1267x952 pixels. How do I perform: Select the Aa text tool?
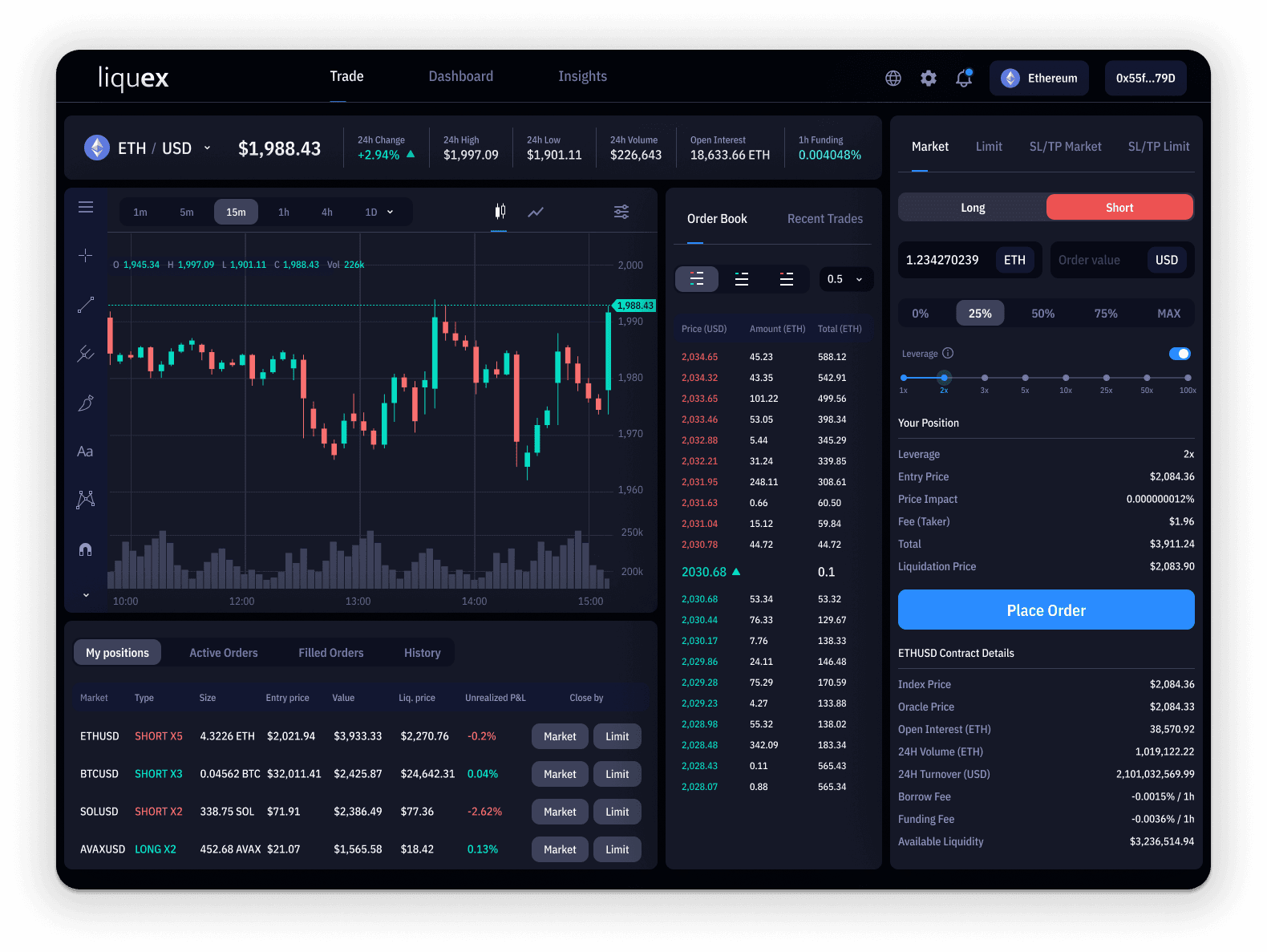pyautogui.click(x=85, y=452)
